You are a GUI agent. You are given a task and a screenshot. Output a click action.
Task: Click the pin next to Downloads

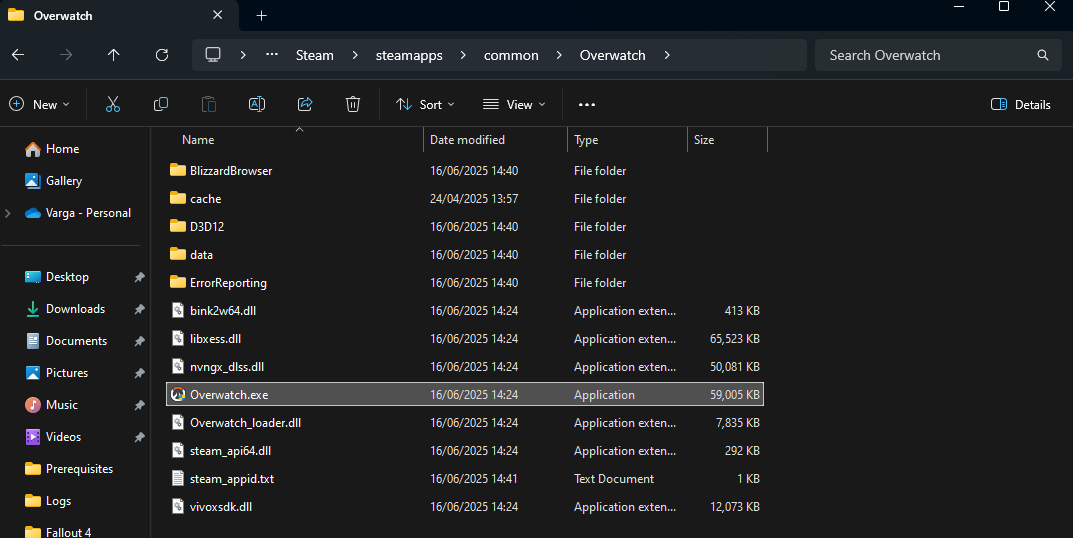[x=140, y=309]
